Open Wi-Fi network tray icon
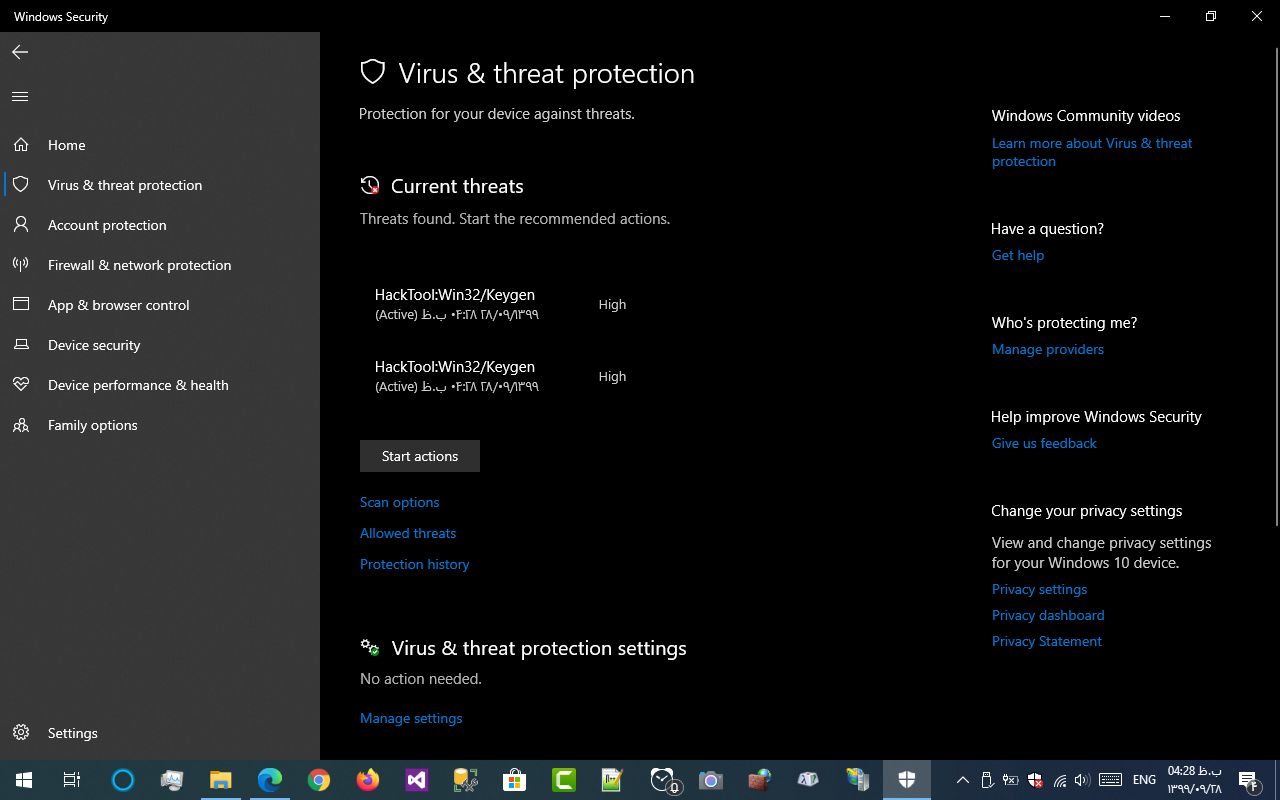Viewport: 1280px width, 800px height. [1059, 780]
